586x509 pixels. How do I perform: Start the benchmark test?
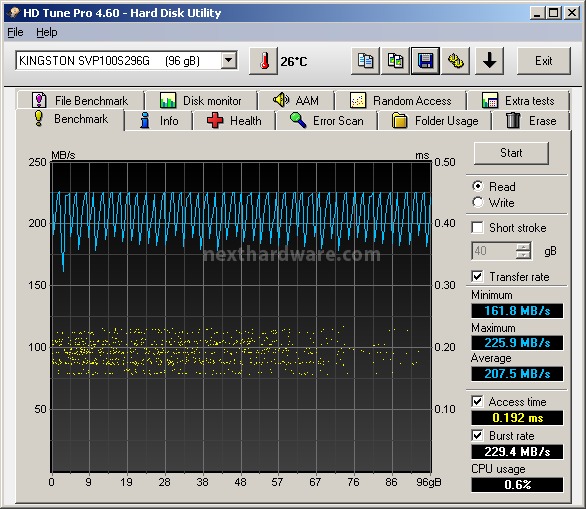pyautogui.click(x=511, y=153)
